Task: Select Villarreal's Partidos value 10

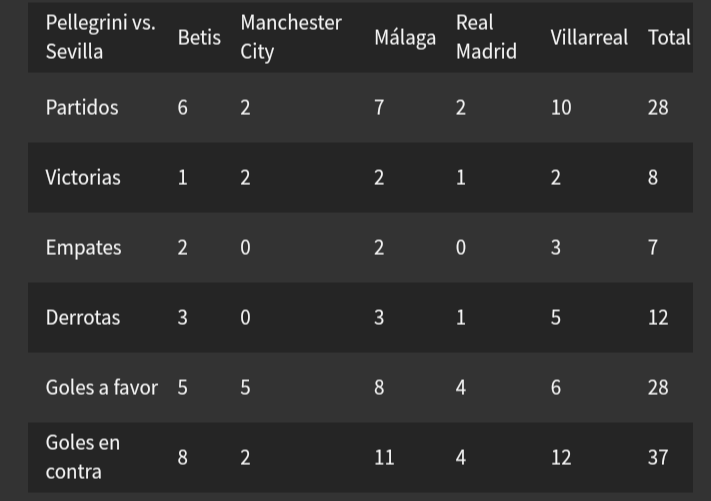Action: [x=561, y=108]
